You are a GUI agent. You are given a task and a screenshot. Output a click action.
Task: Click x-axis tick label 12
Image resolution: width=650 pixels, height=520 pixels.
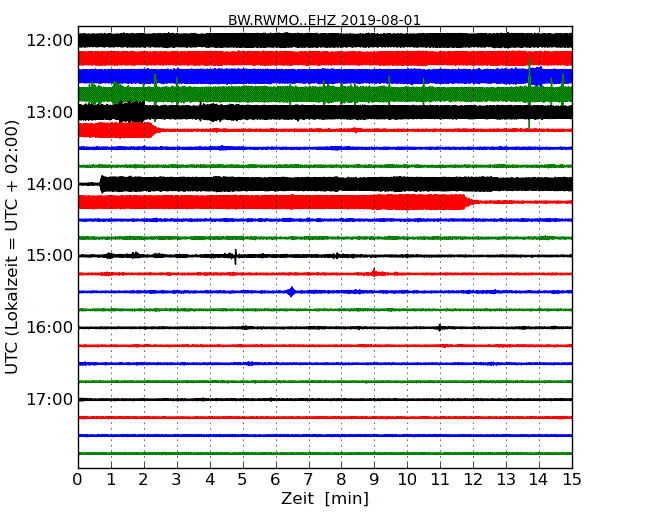473,479
